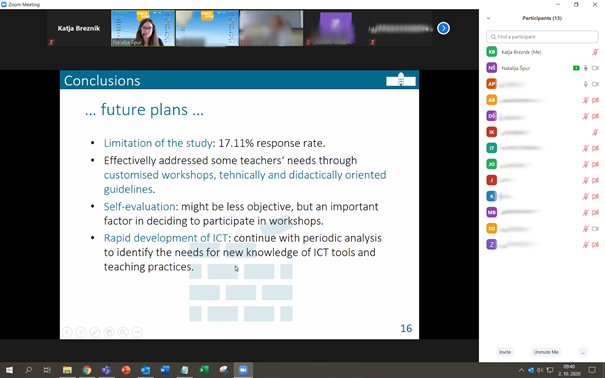Open the more options ellipsis in Participants
605x378 pixels.
coord(583,352)
